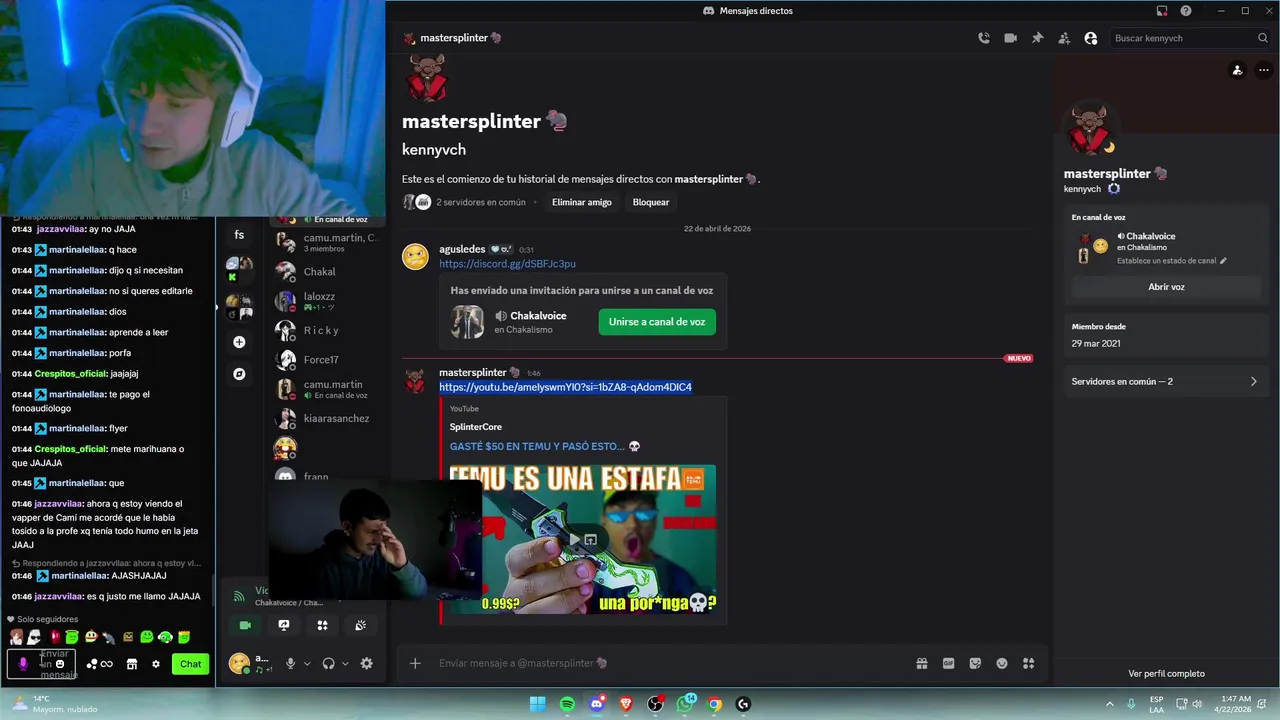
Task: Hide the user profile side panel
Action: point(1091,38)
